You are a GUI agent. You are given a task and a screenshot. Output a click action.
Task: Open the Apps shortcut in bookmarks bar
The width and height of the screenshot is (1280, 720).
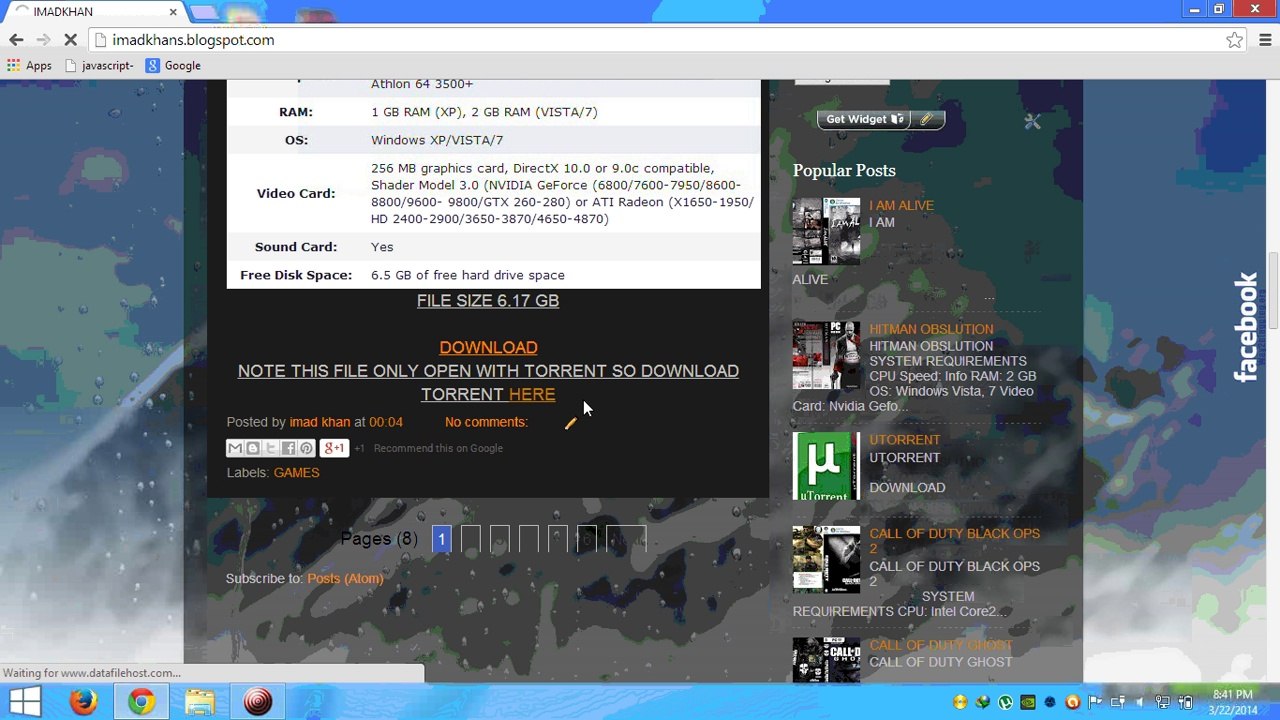29,65
